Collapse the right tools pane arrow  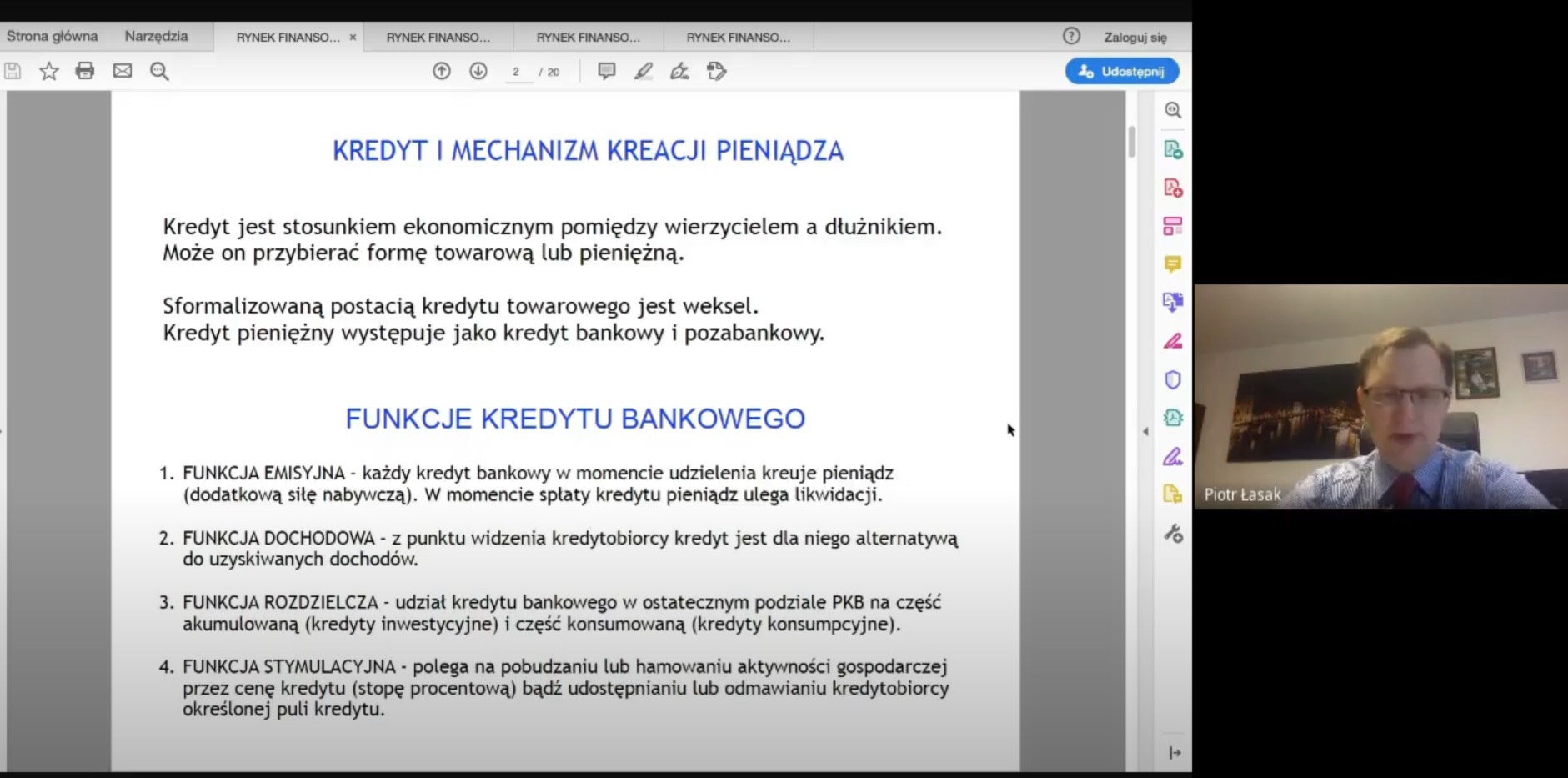1145,431
